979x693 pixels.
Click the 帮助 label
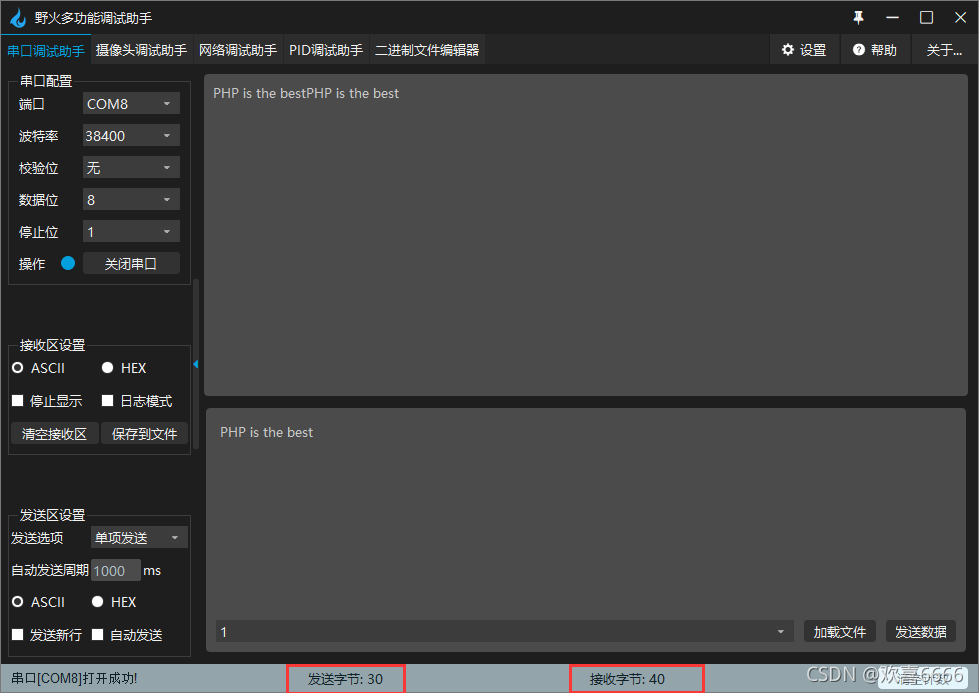(x=883, y=50)
